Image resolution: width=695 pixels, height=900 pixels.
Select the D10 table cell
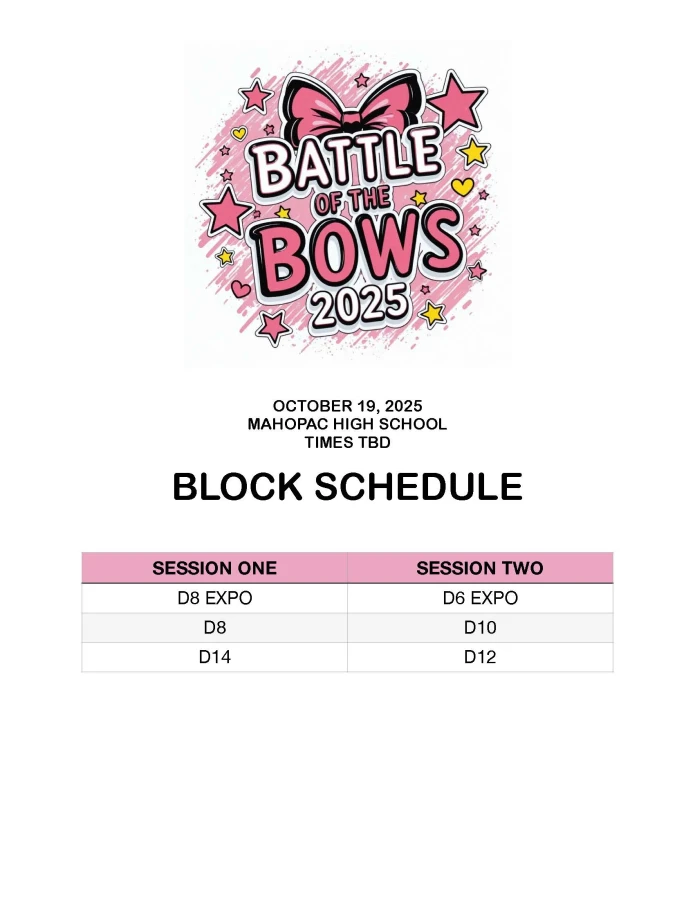(480, 628)
